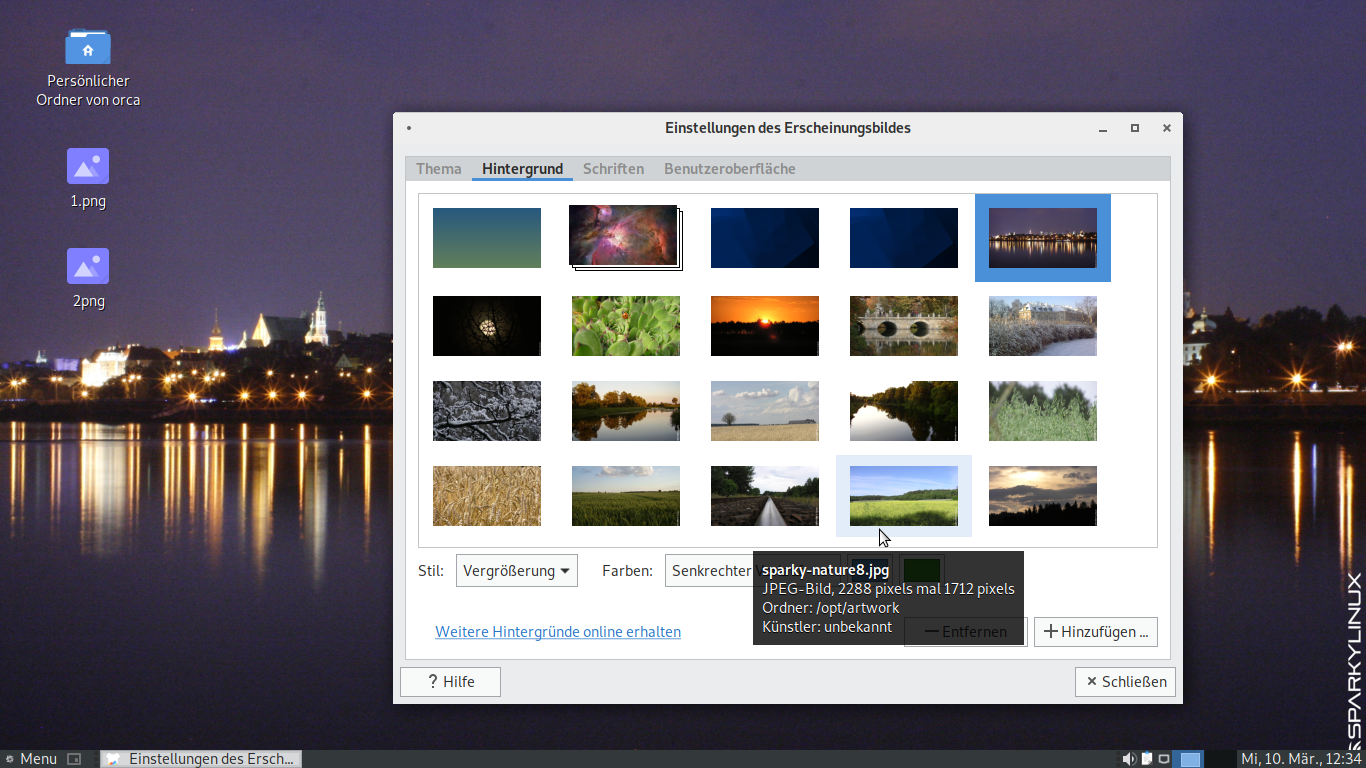Screen dimensions: 1366x768
Task: Select the pale field under cloudy sky wallpaper
Action: pyautogui.click(x=765, y=411)
